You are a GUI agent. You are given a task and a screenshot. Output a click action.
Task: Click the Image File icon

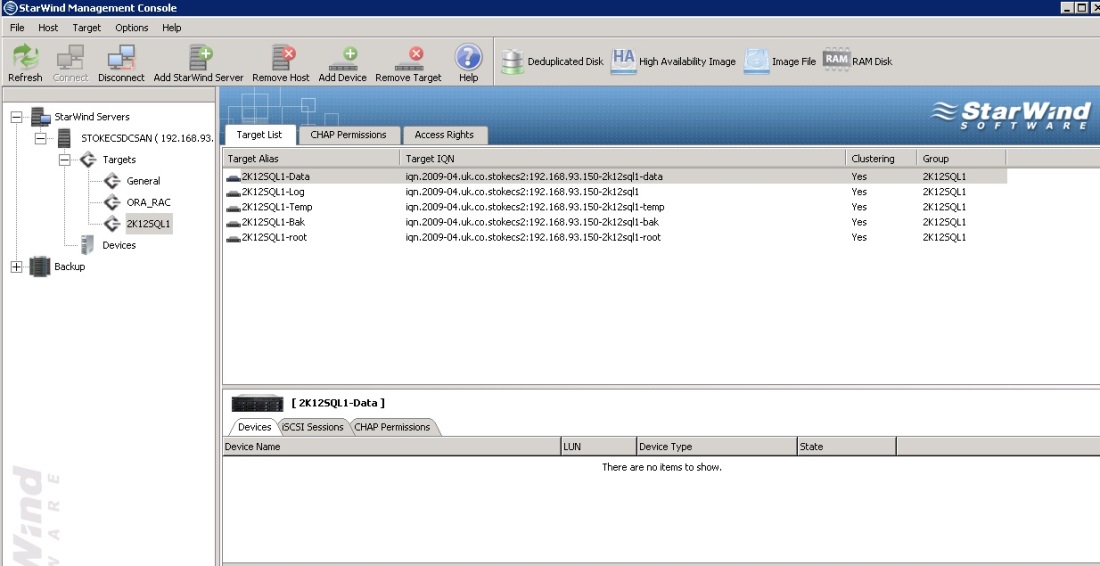click(x=756, y=62)
